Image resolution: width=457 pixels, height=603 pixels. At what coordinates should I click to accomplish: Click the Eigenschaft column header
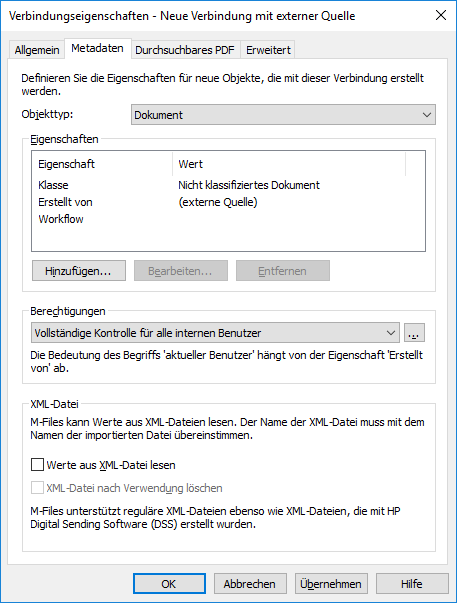(x=102, y=164)
